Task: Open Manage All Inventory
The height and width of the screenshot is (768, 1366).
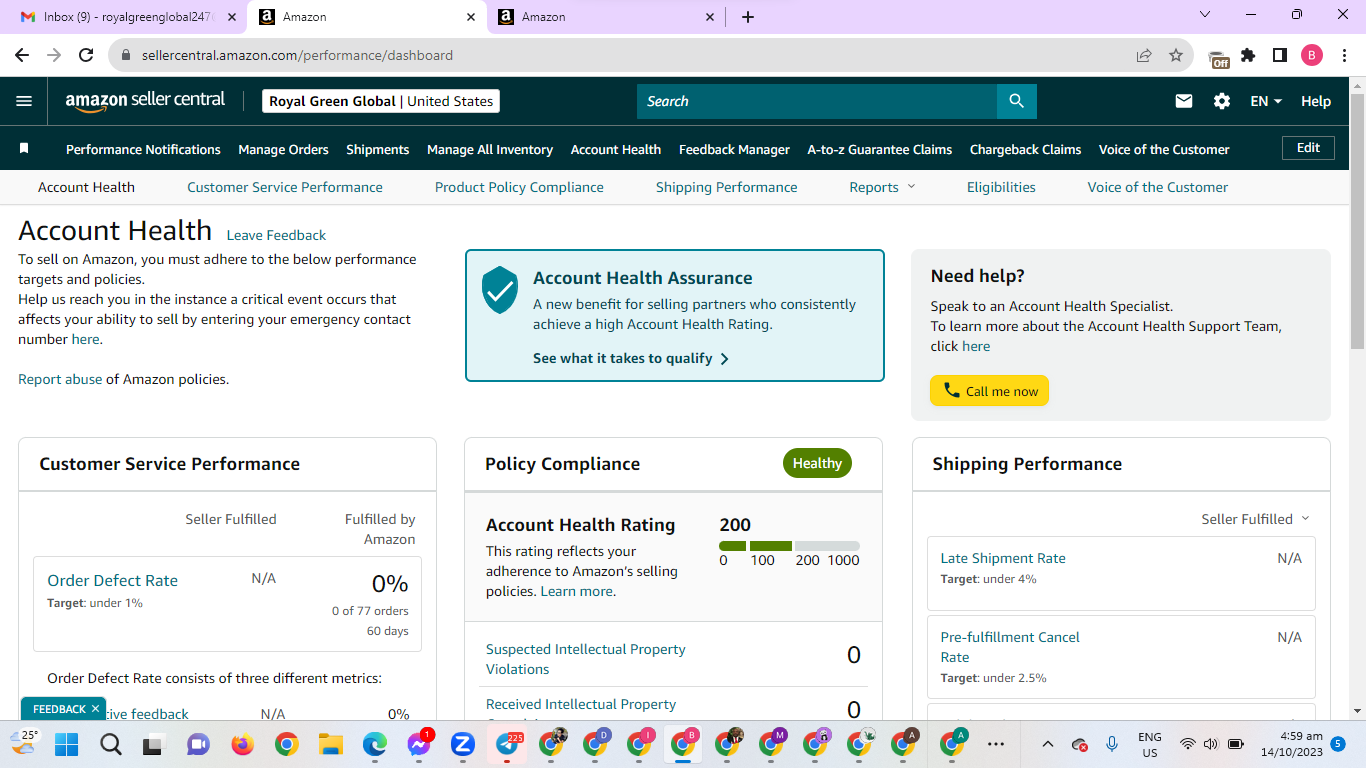Action: (490, 149)
